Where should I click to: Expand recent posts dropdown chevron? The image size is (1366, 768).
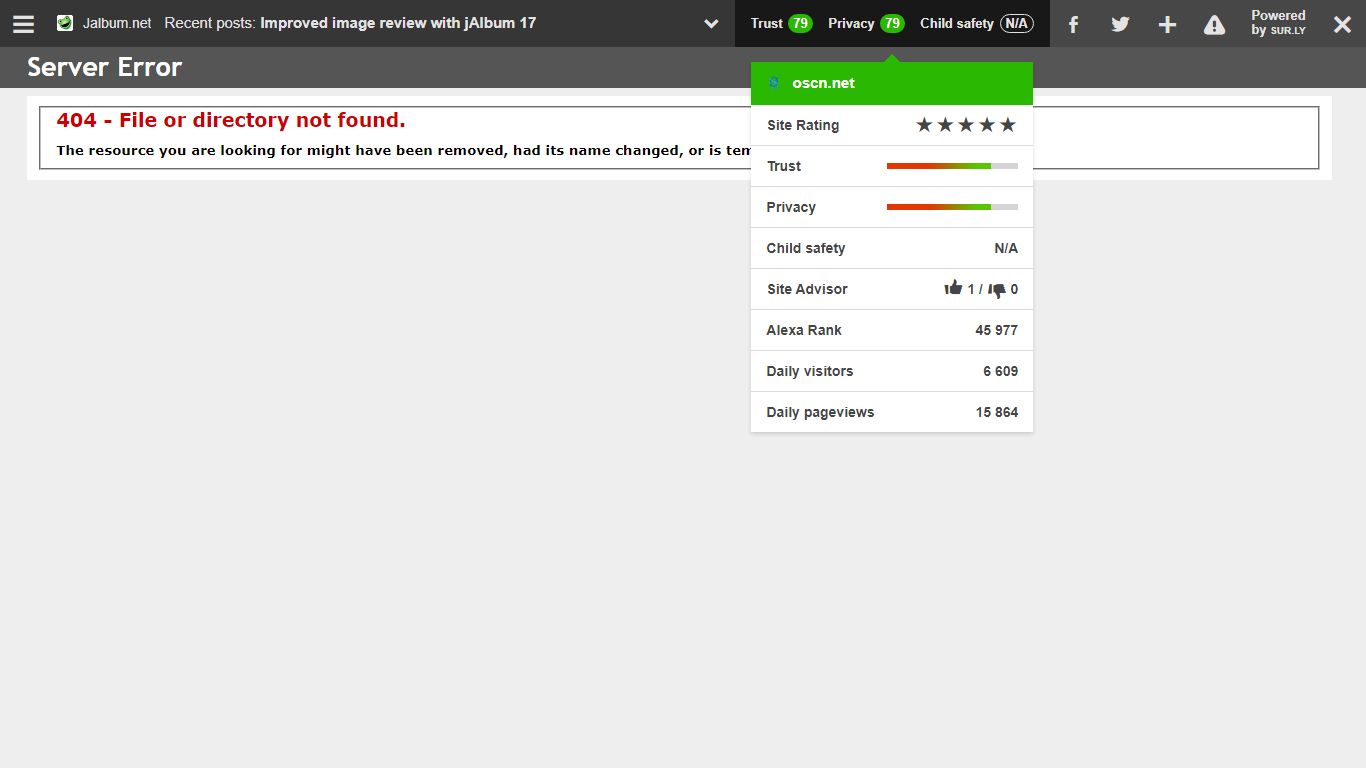(711, 24)
